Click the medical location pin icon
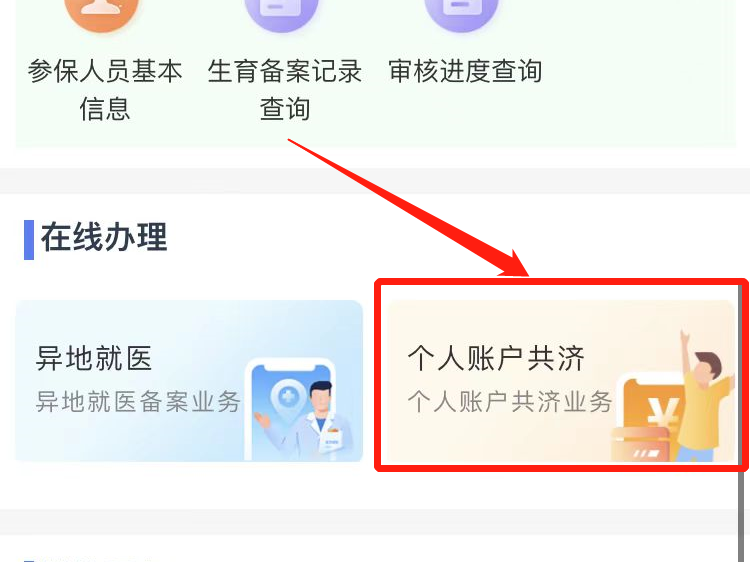 (x=288, y=398)
